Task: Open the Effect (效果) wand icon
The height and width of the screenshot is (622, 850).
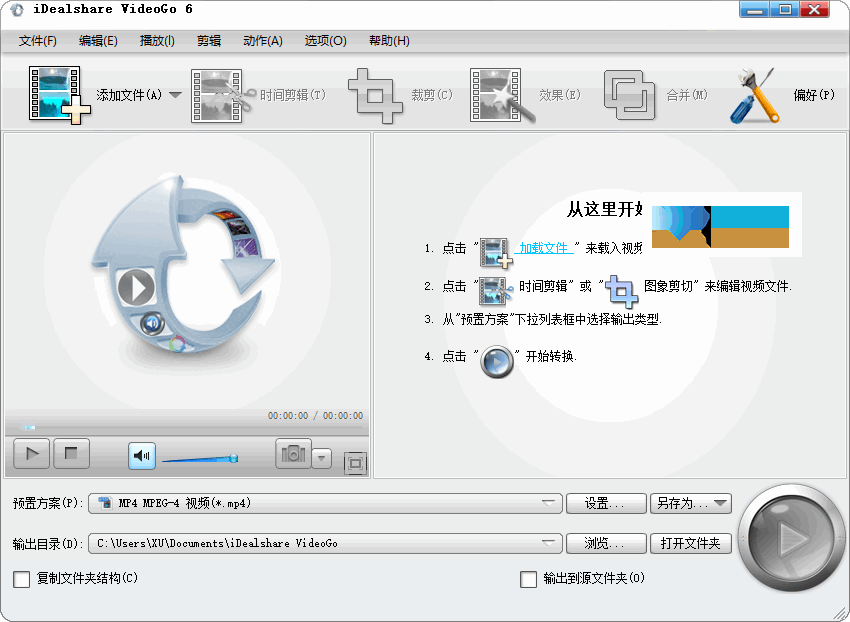Action: point(502,95)
